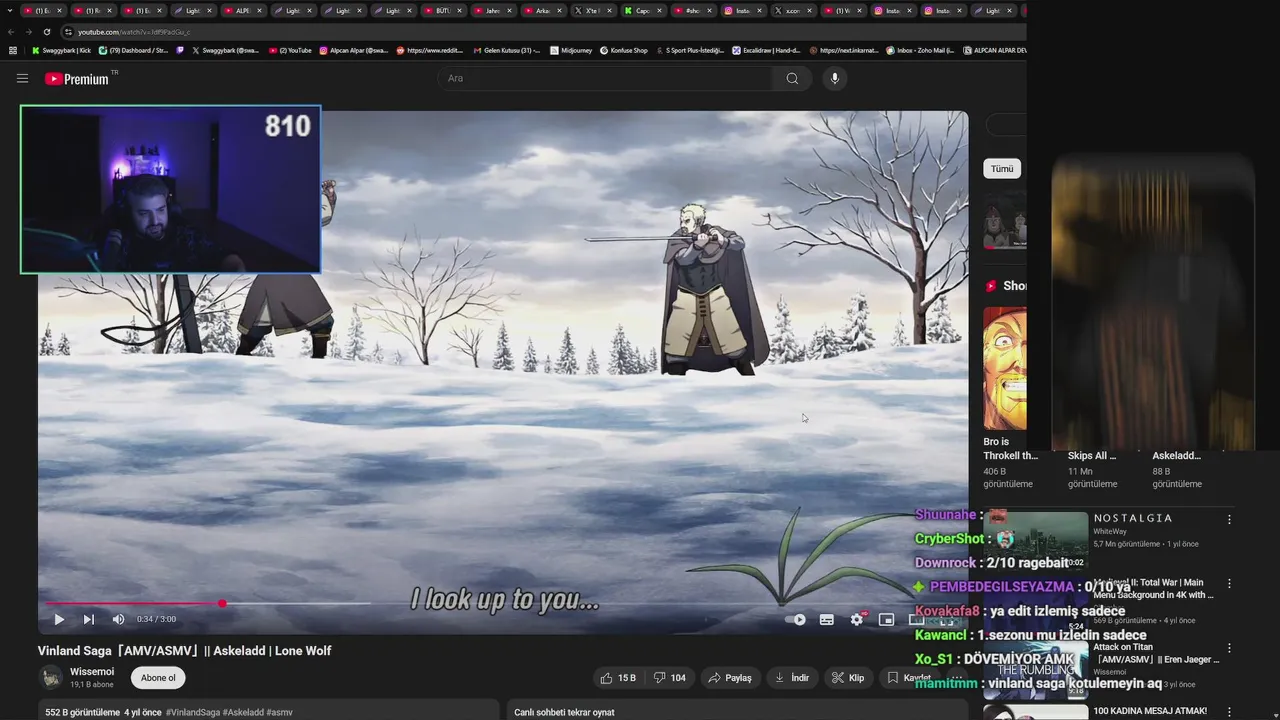The height and width of the screenshot is (720, 1280).
Task: Open the Excalidraw bookmark
Action: click(766, 50)
